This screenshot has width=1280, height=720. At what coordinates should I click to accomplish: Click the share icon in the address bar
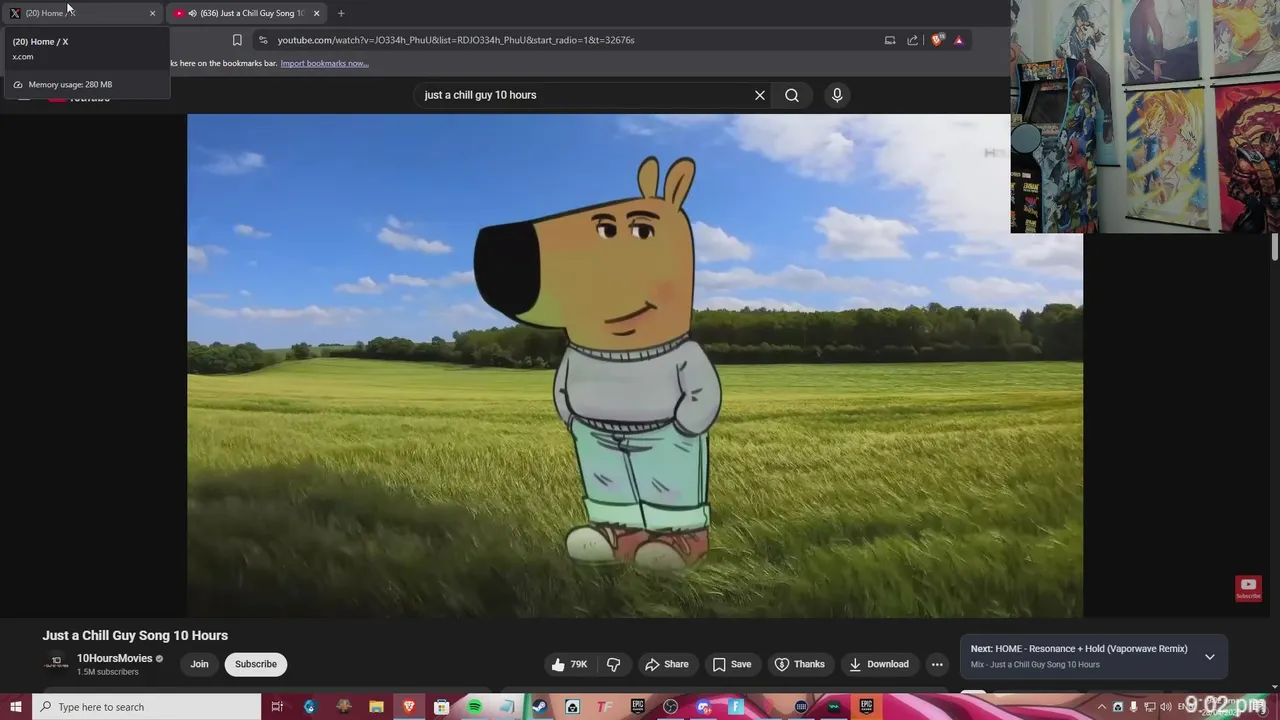pyautogui.click(x=912, y=40)
